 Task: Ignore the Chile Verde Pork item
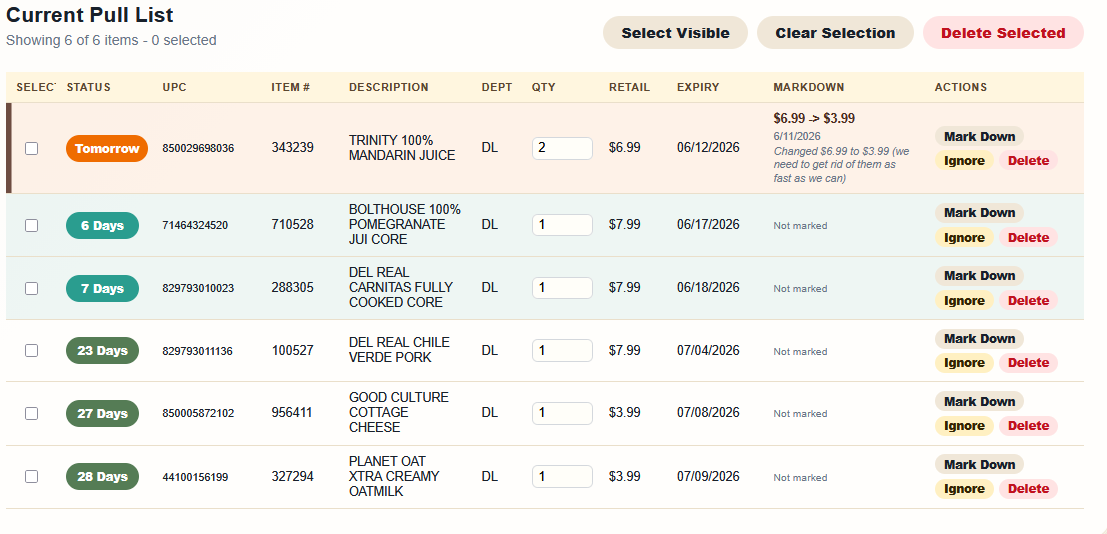coord(964,362)
